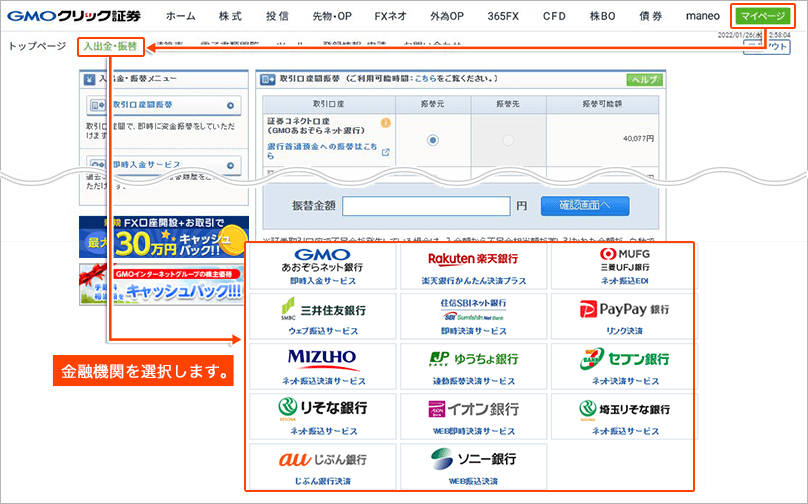Viewport: 808px width, 504px height.
Task: Select GMO Aozora Net Bank logo
Action: pos(322,262)
